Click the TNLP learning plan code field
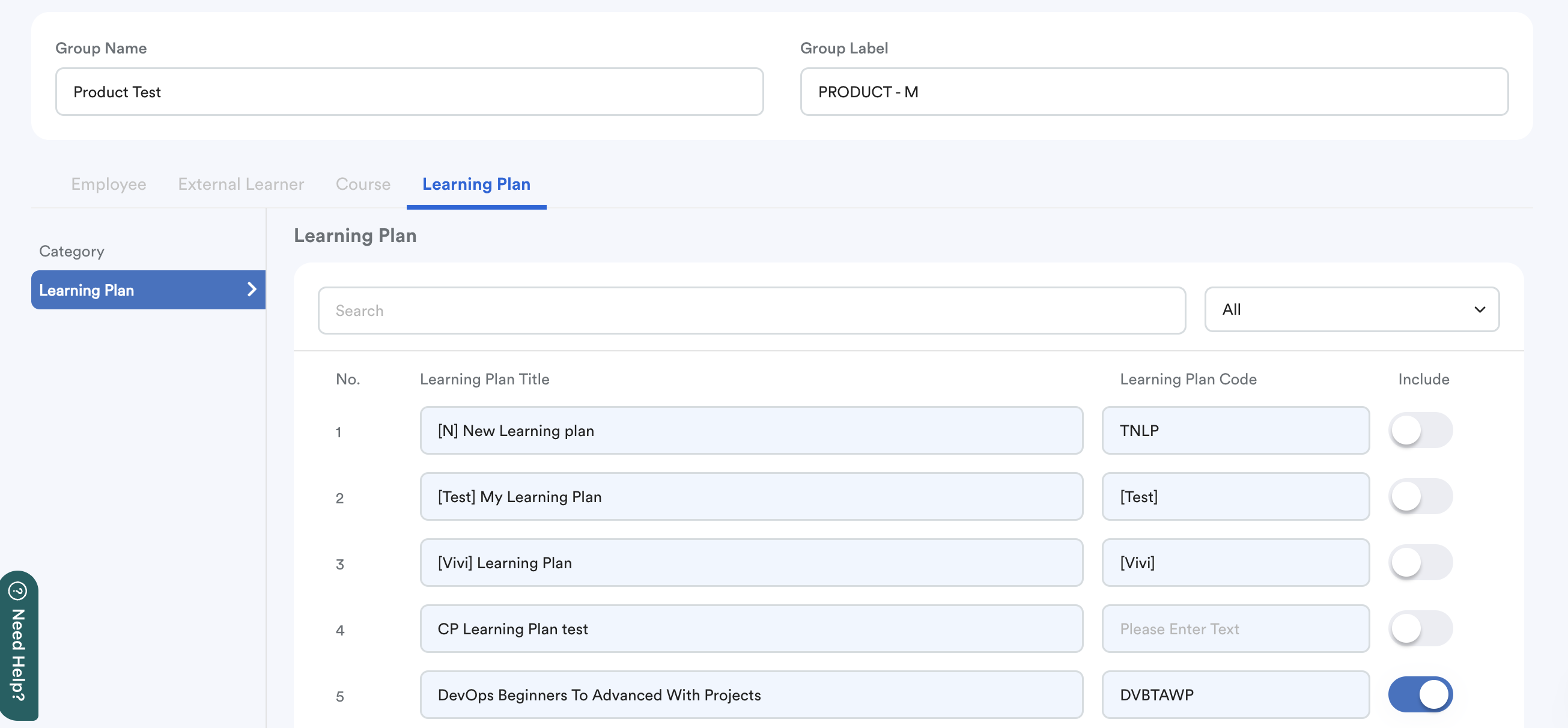 click(x=1235, y=430)
